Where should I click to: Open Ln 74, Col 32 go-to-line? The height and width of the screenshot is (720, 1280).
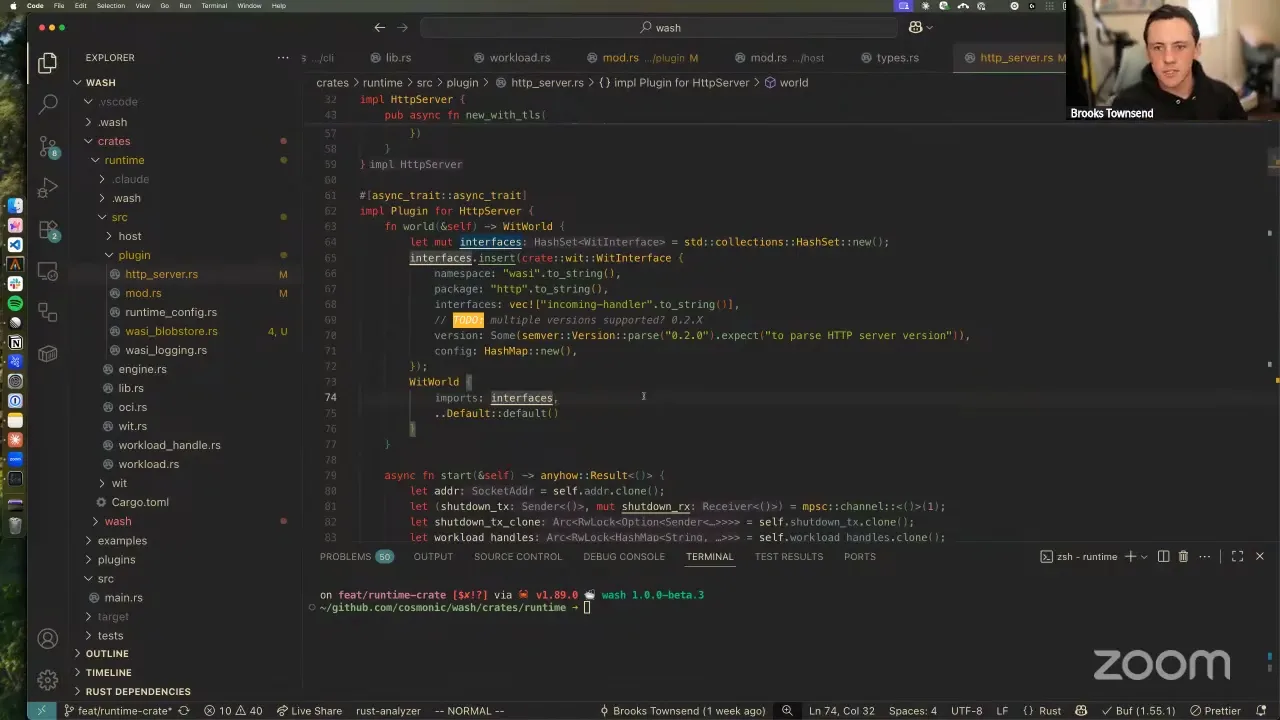(x=842, y=711)
